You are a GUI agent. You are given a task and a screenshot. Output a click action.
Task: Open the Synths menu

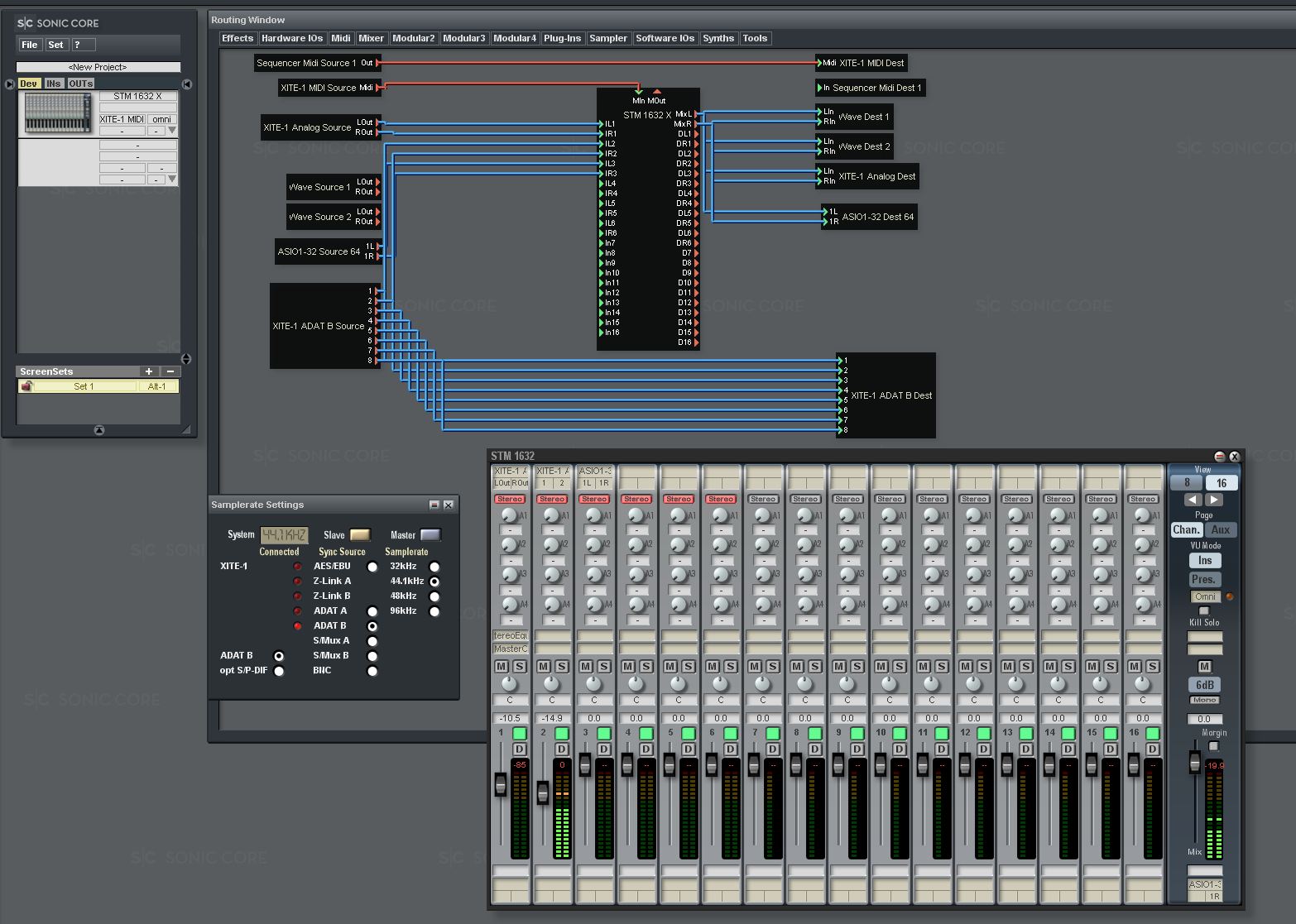[718, 38]
